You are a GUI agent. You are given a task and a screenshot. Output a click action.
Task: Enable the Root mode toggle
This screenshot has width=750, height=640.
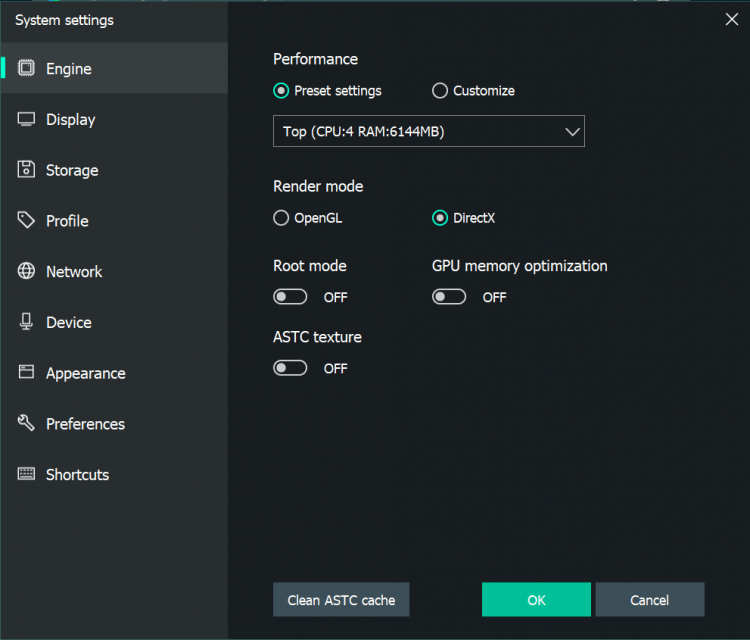290,297
